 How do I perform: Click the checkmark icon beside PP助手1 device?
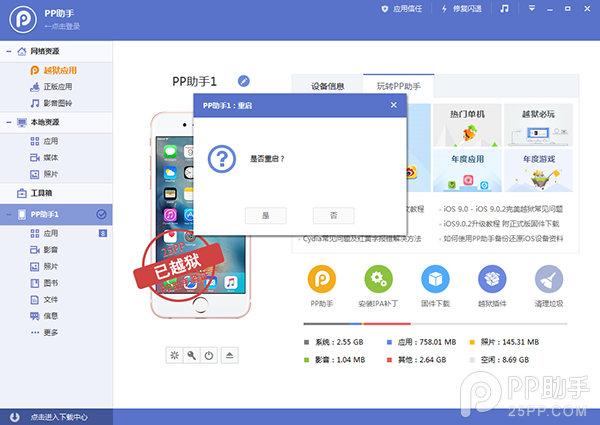click(101, 214)
